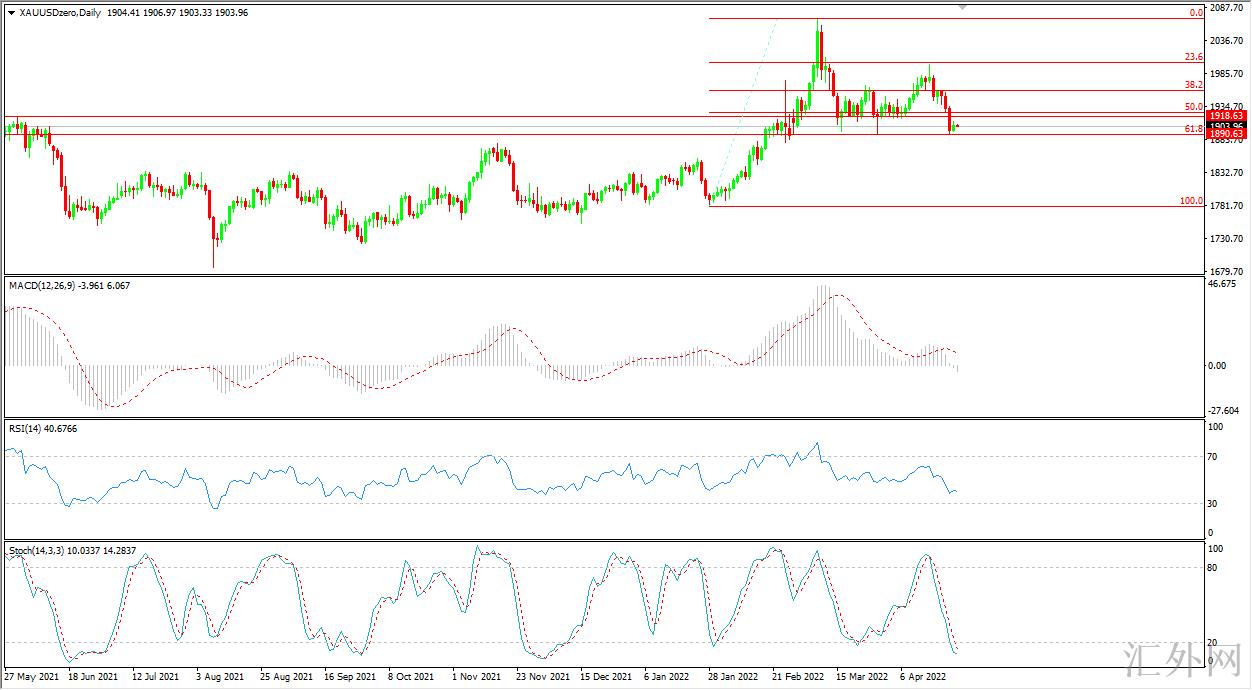Click the red 1918.63 price label
This screenshot has width=1252, height=690.
click(x=1225, y=116)
